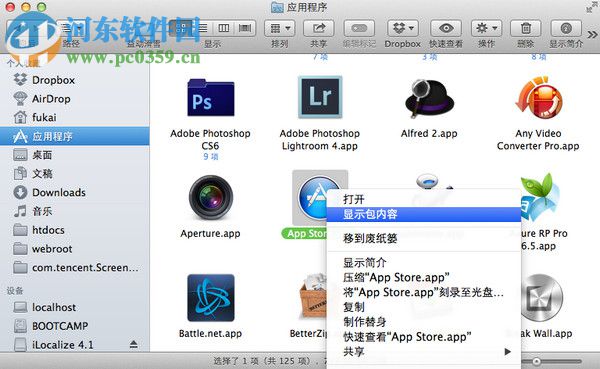The width and height of the screenshot is (600, 369).
Task: Eject the iLocalize 4.1 volume
Action: (x=134, y=345)
